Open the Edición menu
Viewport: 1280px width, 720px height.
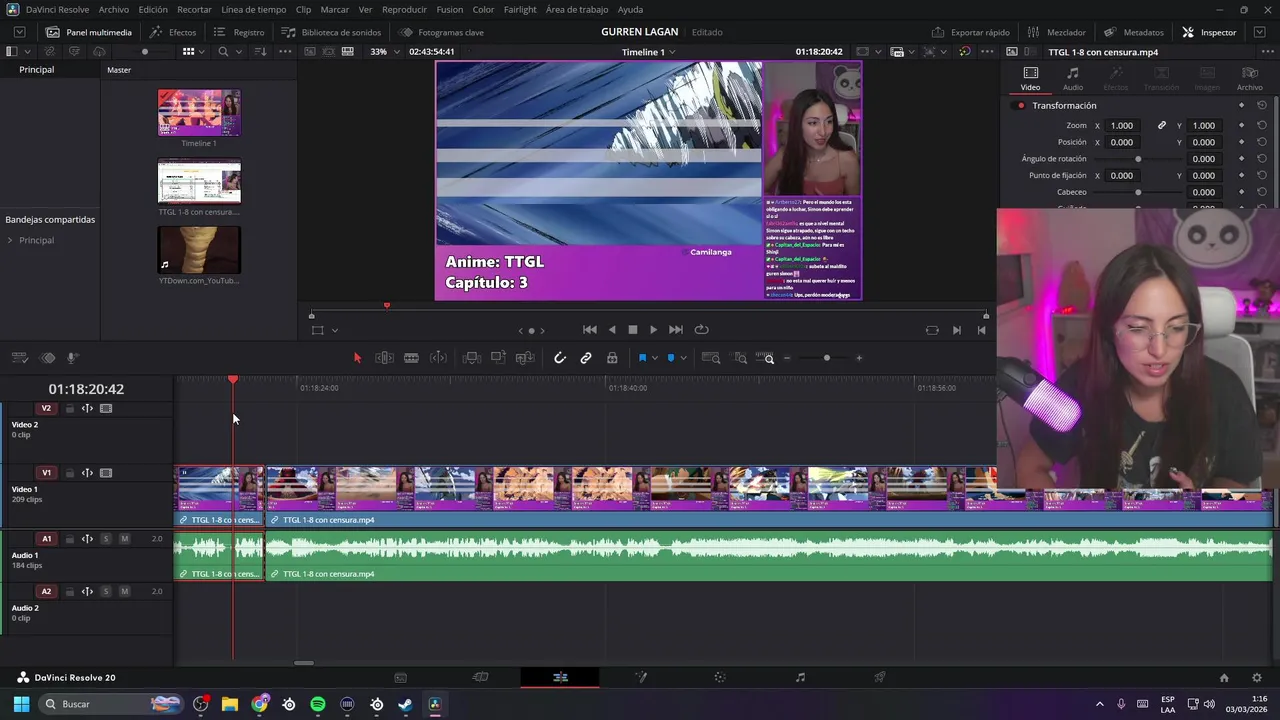153,9
